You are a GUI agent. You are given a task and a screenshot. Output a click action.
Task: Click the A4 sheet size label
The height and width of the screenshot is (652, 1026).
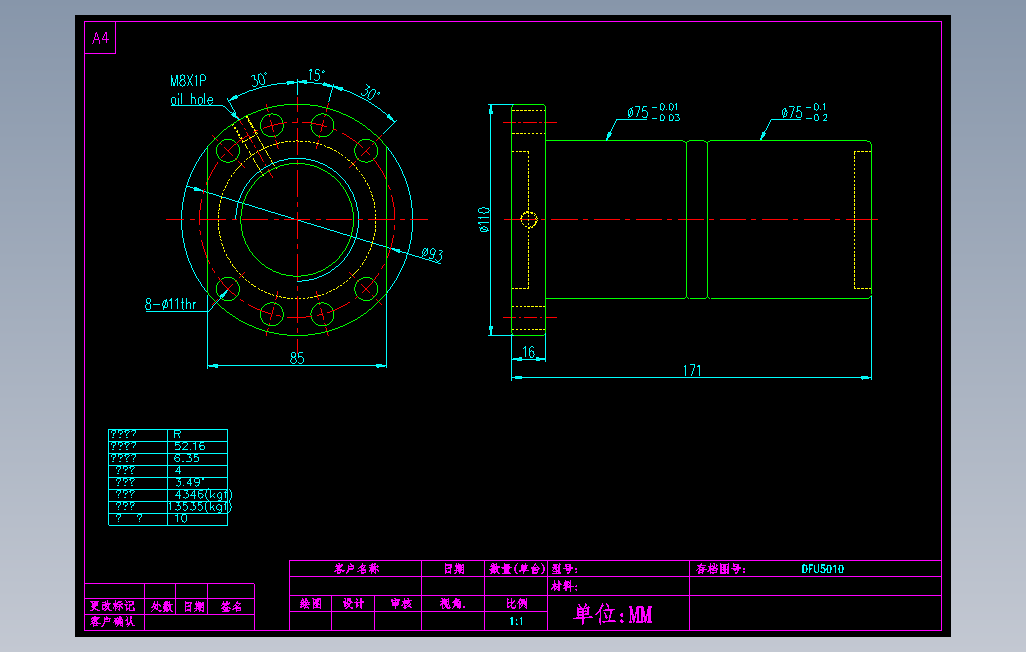[100, 38]
